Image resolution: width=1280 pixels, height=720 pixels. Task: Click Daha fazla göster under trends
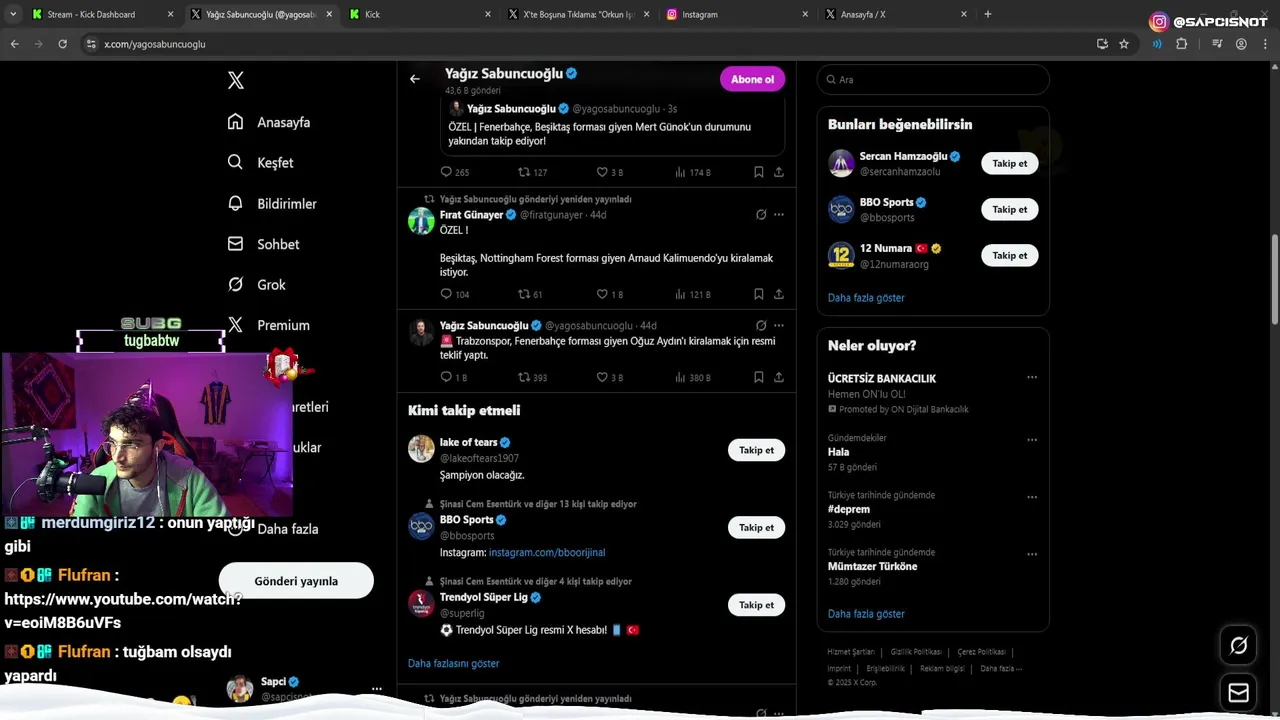pyautogui.click(x=866, y=614)
